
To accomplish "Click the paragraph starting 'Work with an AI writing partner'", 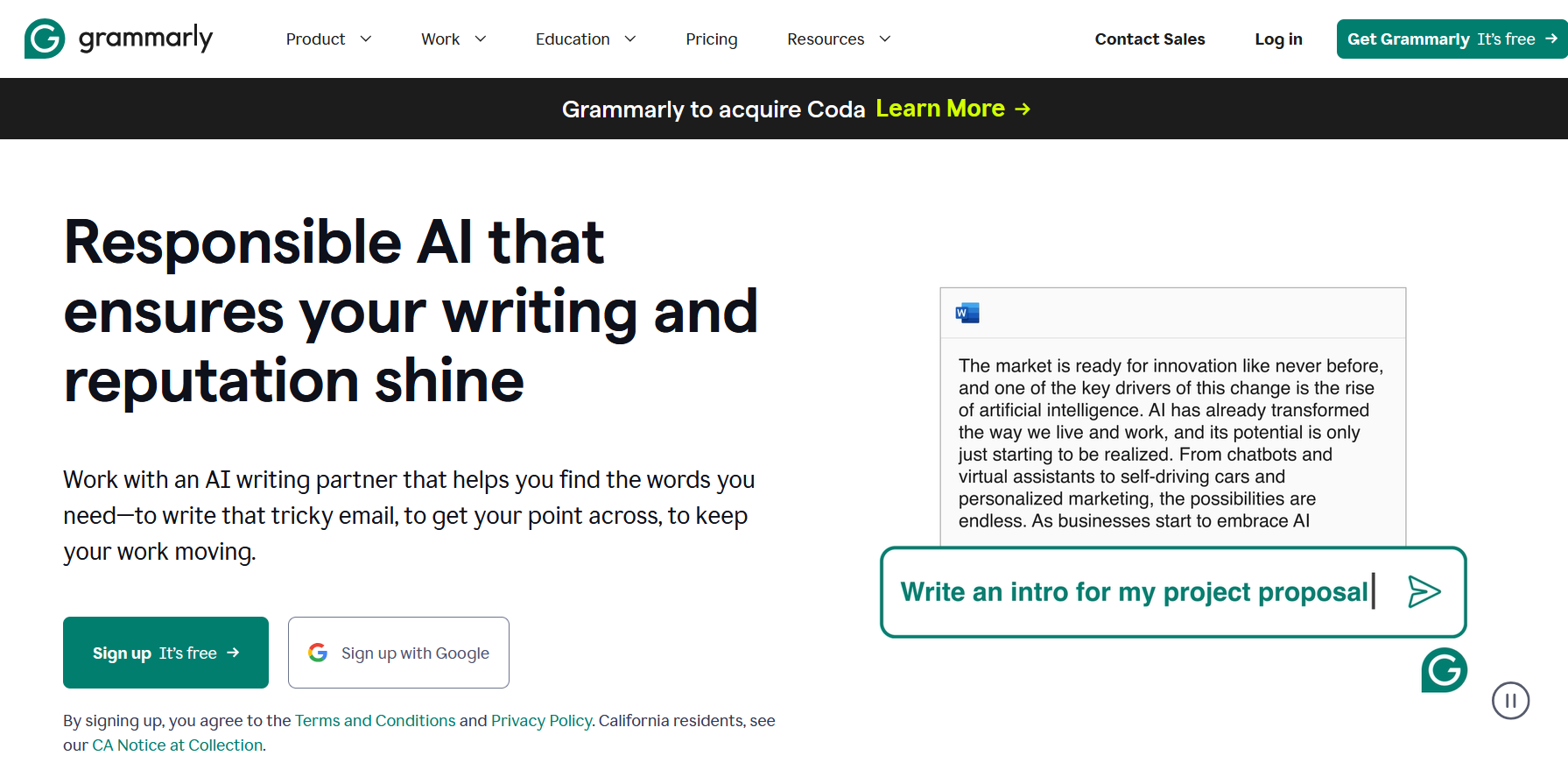I will point(409,516).
